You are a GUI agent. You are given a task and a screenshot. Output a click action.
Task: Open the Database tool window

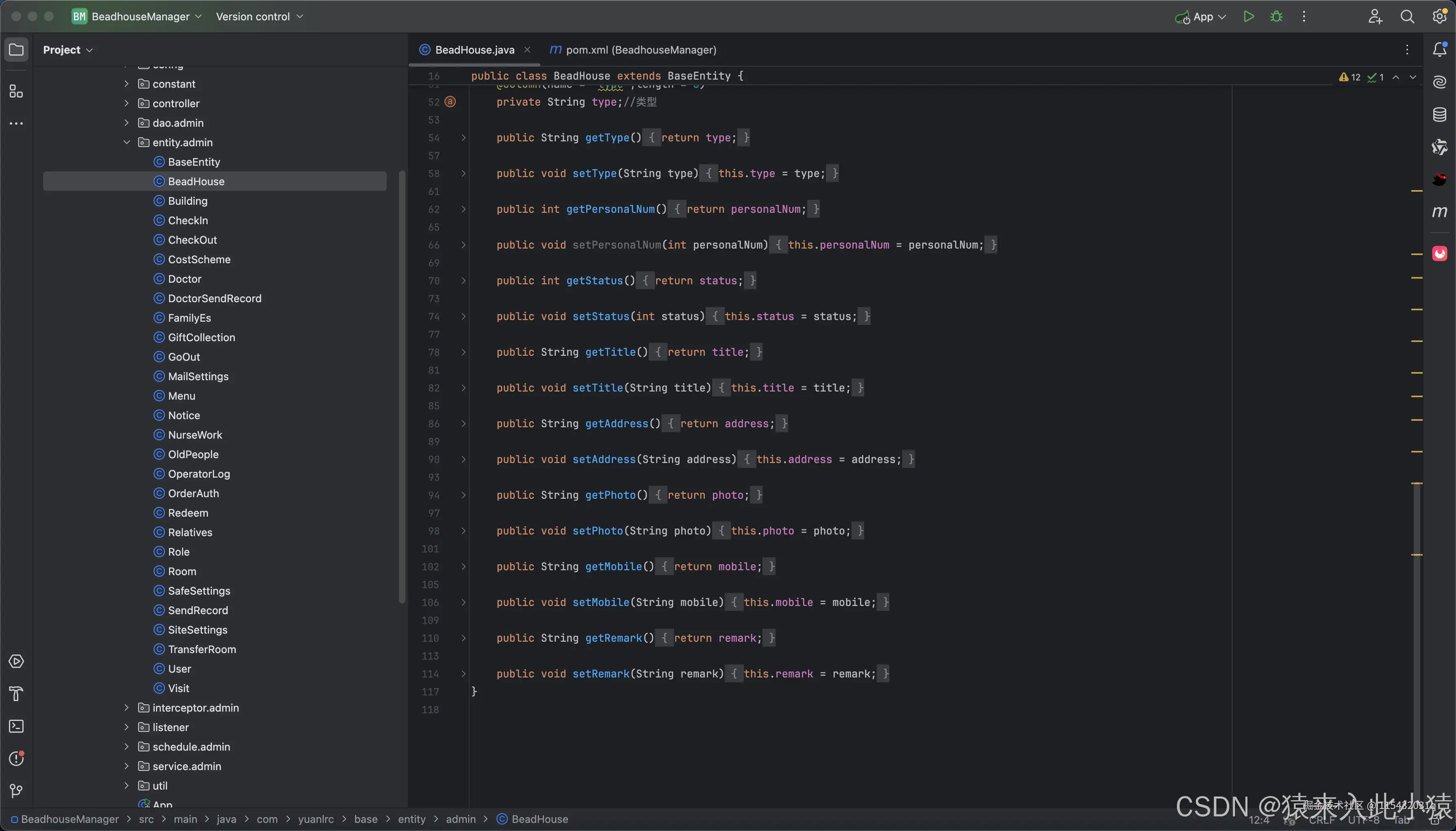tap(1439, 115)
